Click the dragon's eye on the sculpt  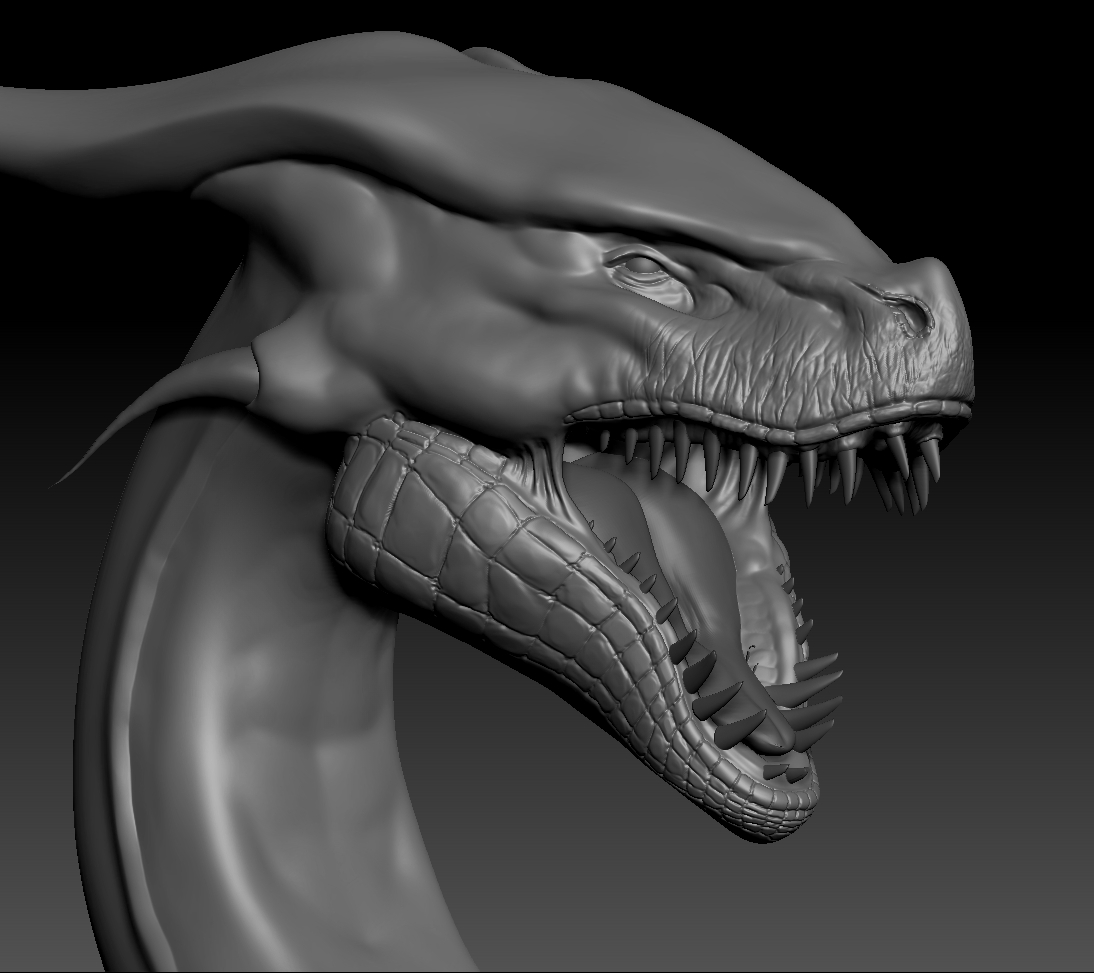point(642,266)
